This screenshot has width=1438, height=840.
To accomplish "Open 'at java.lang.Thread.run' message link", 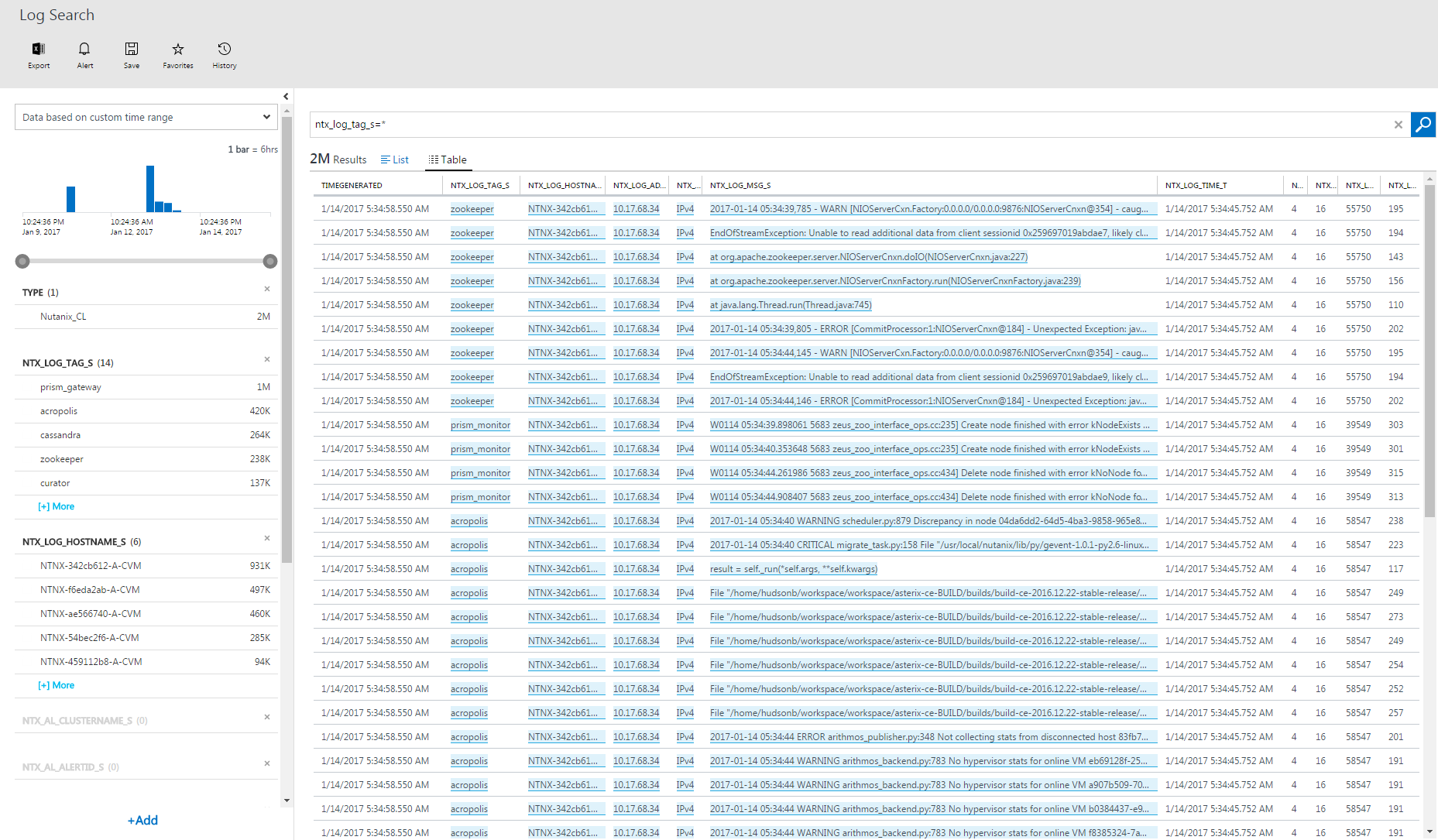I will pyautogui.click(x=791, y=305).
